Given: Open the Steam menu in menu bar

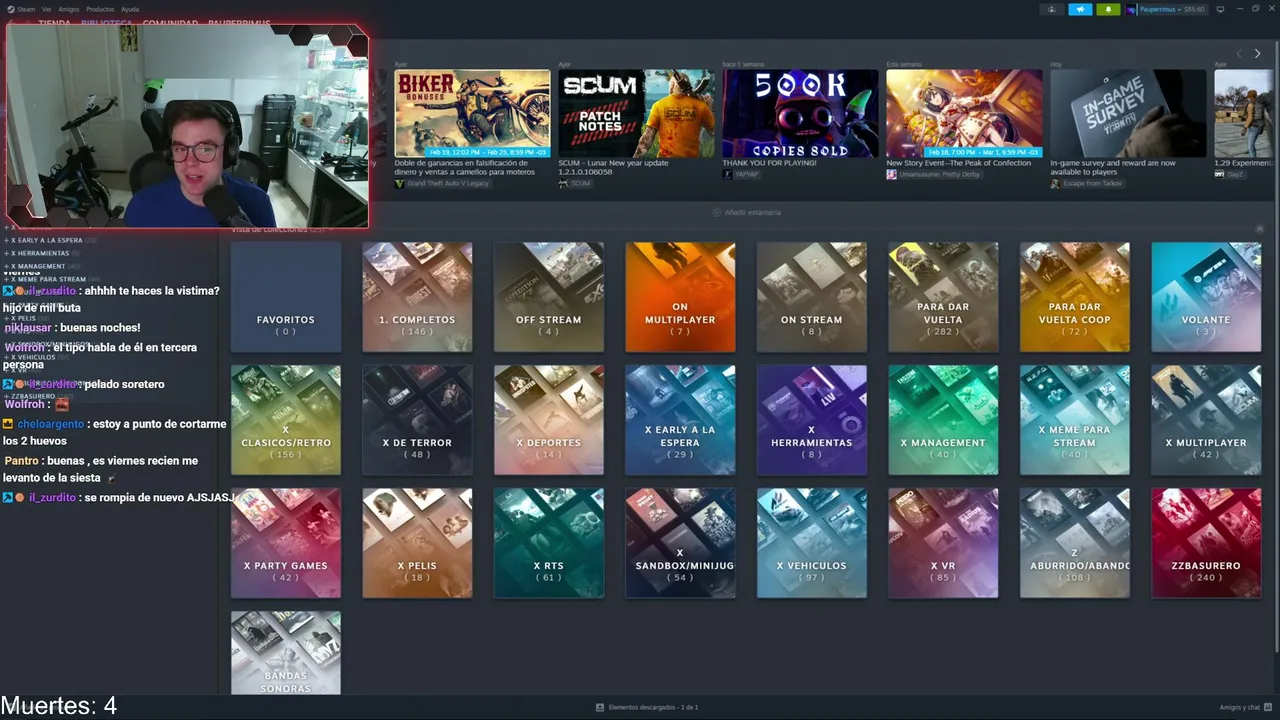Looking at the screenshot, I should click(22, 9).
